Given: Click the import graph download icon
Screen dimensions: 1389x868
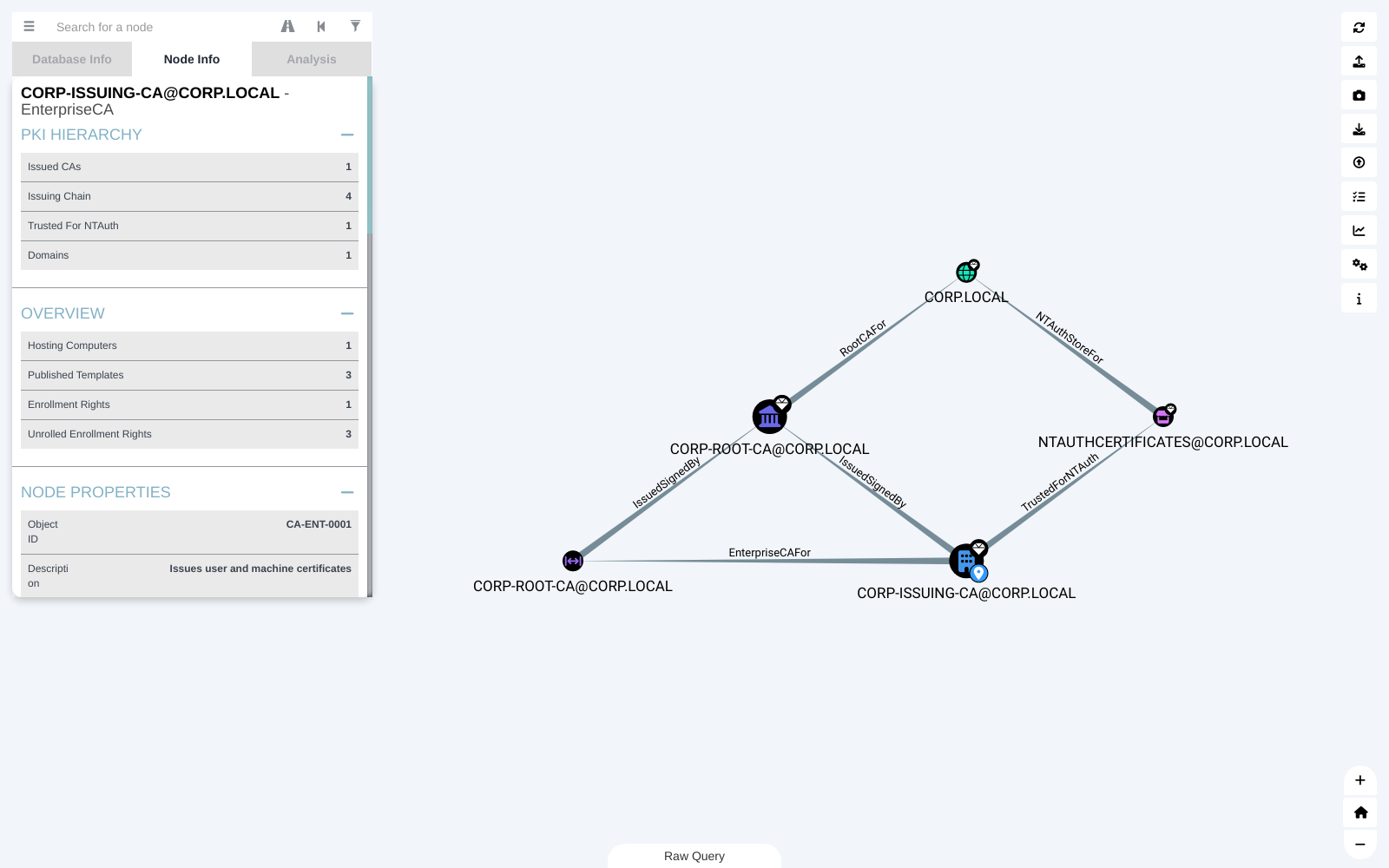Looking at the screenshot, I should (1359, 128).
